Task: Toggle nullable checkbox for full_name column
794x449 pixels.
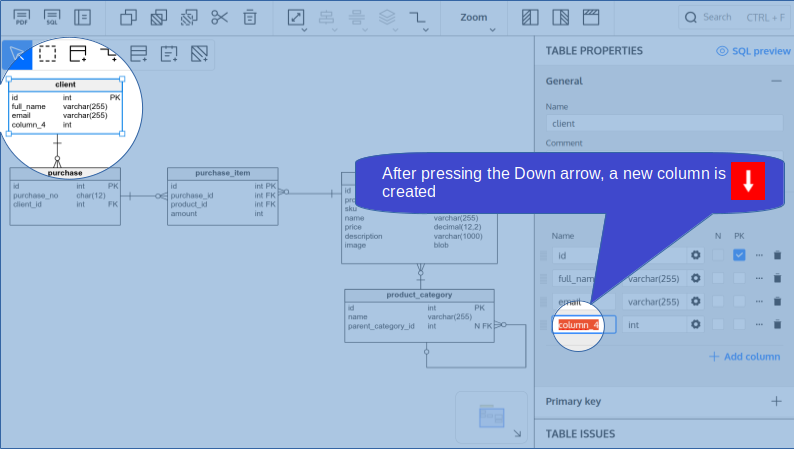Action: (x=718, y=278)
